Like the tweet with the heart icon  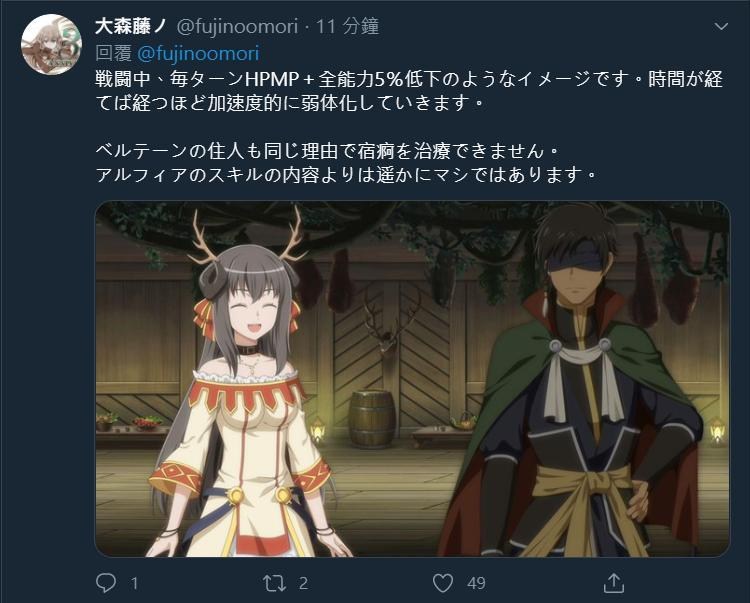442,583
